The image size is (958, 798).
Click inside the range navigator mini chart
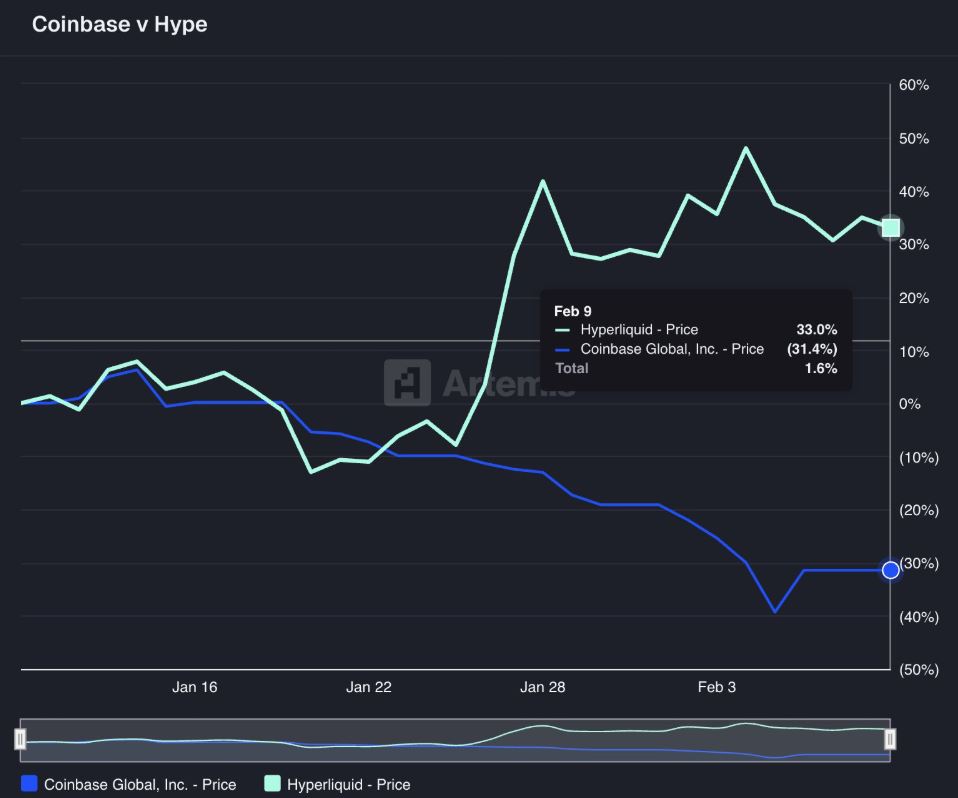(455, 740)
